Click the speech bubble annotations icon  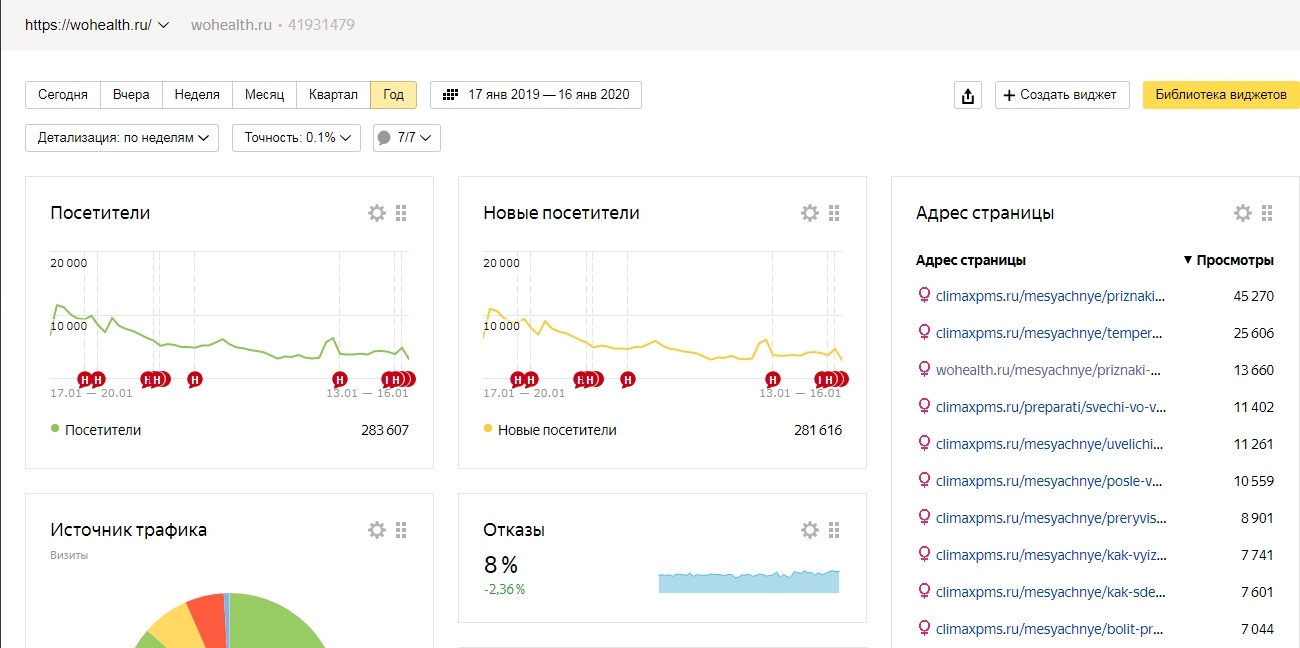pyautogui.click(x=384, y=138)
